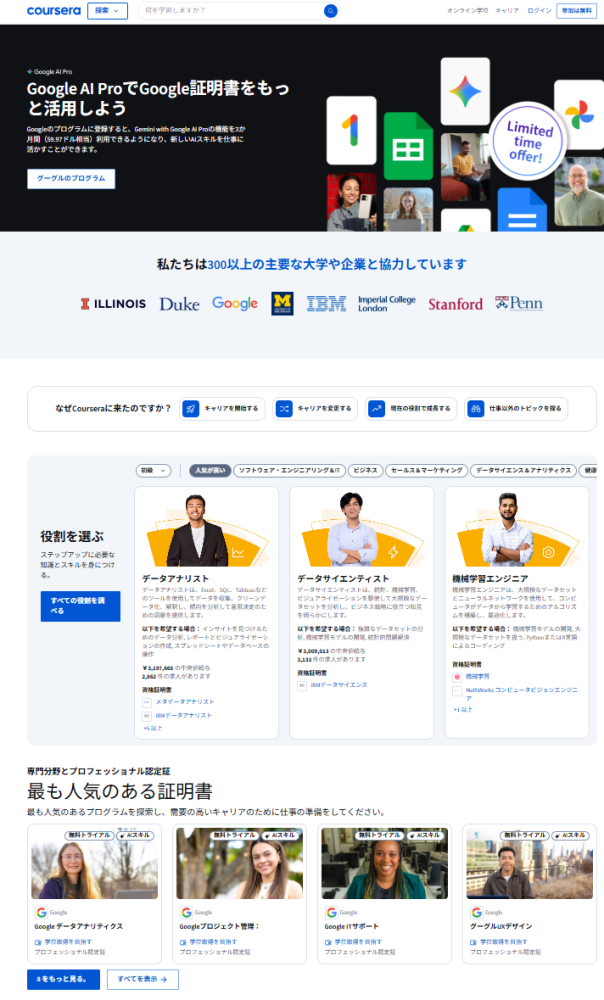Click the Imperial College London logo
Image resolution: width=604 pixels, height=1000 pixels.
click(x=387, y=304)
